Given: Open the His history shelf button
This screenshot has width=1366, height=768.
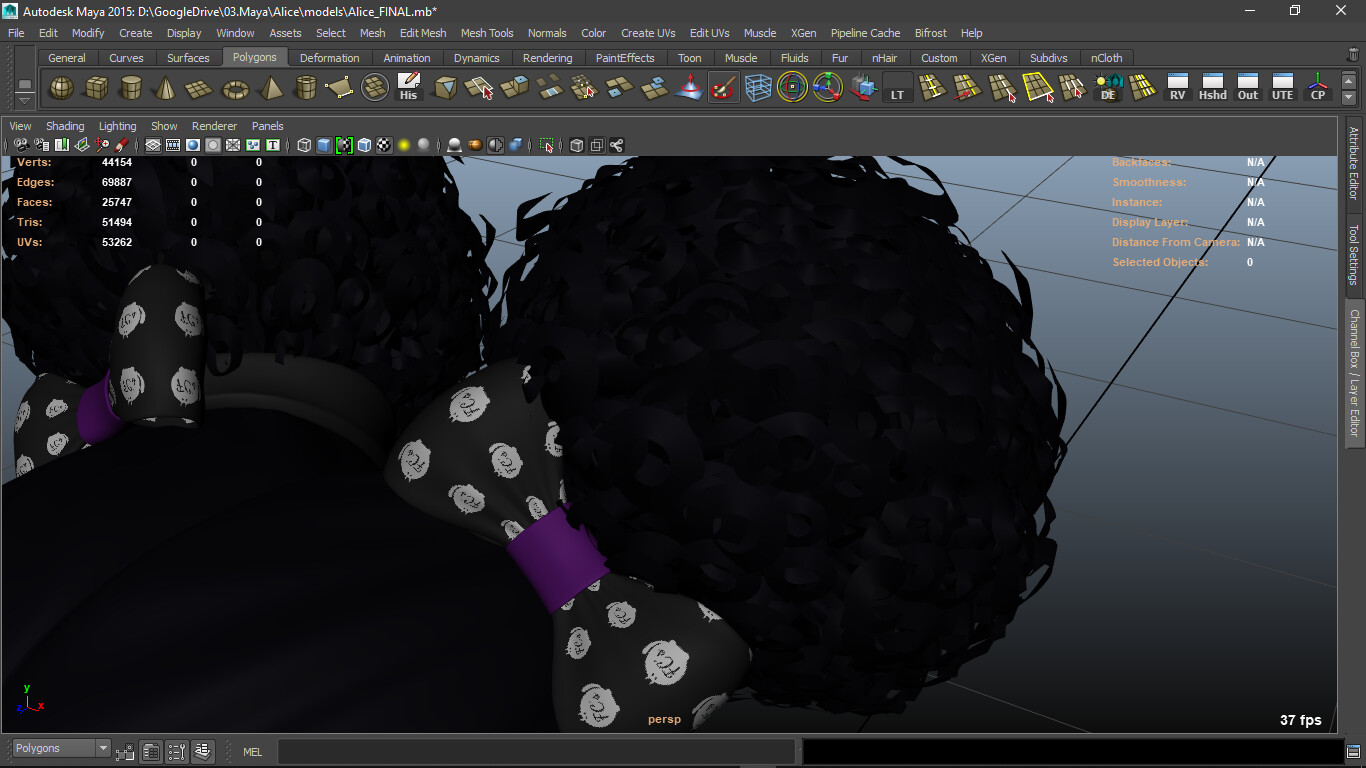Looking at the screenshot, I should click(x=408, y=89).
